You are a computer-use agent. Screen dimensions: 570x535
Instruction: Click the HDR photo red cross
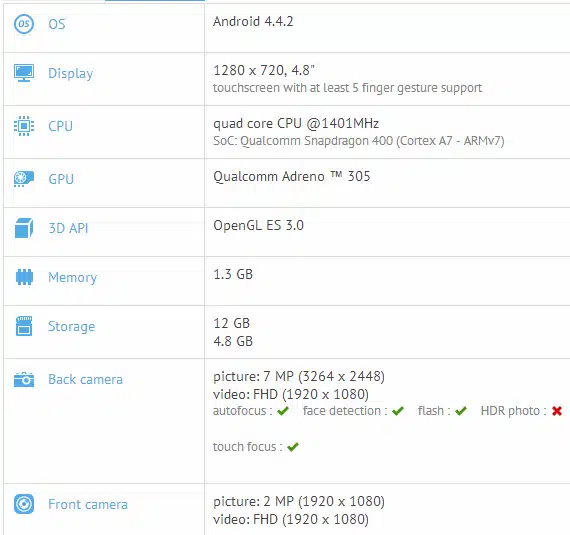[557, 411]
